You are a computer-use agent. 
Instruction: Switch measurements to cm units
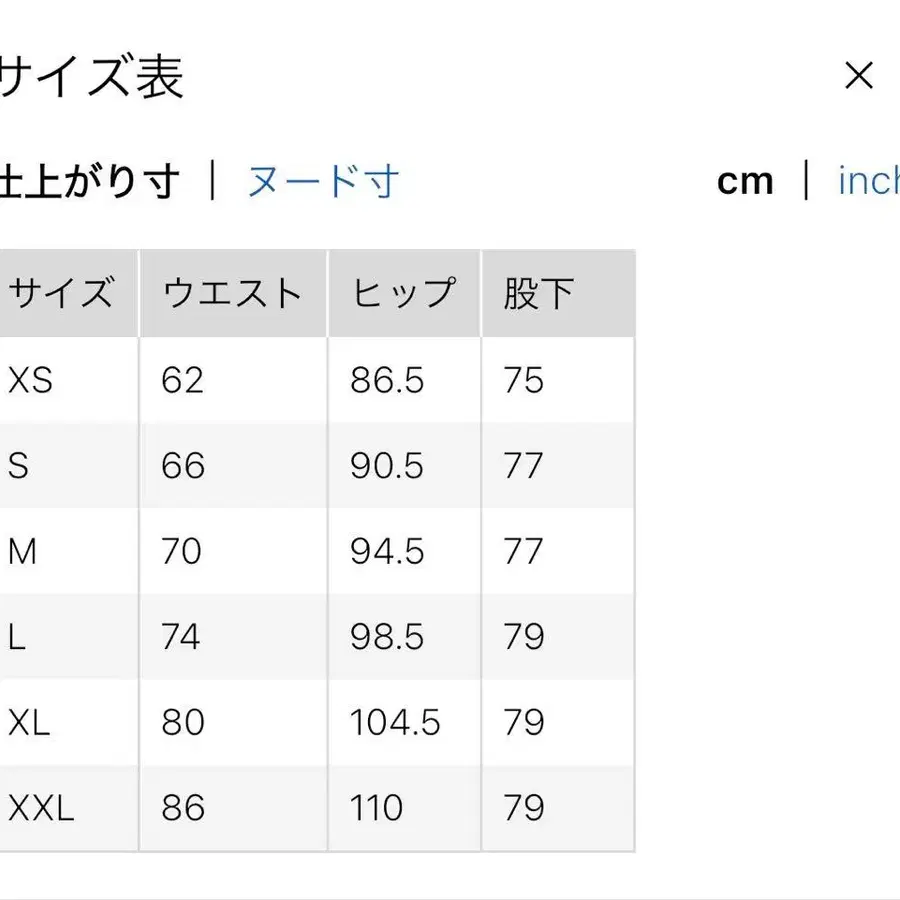pos(744,180)
